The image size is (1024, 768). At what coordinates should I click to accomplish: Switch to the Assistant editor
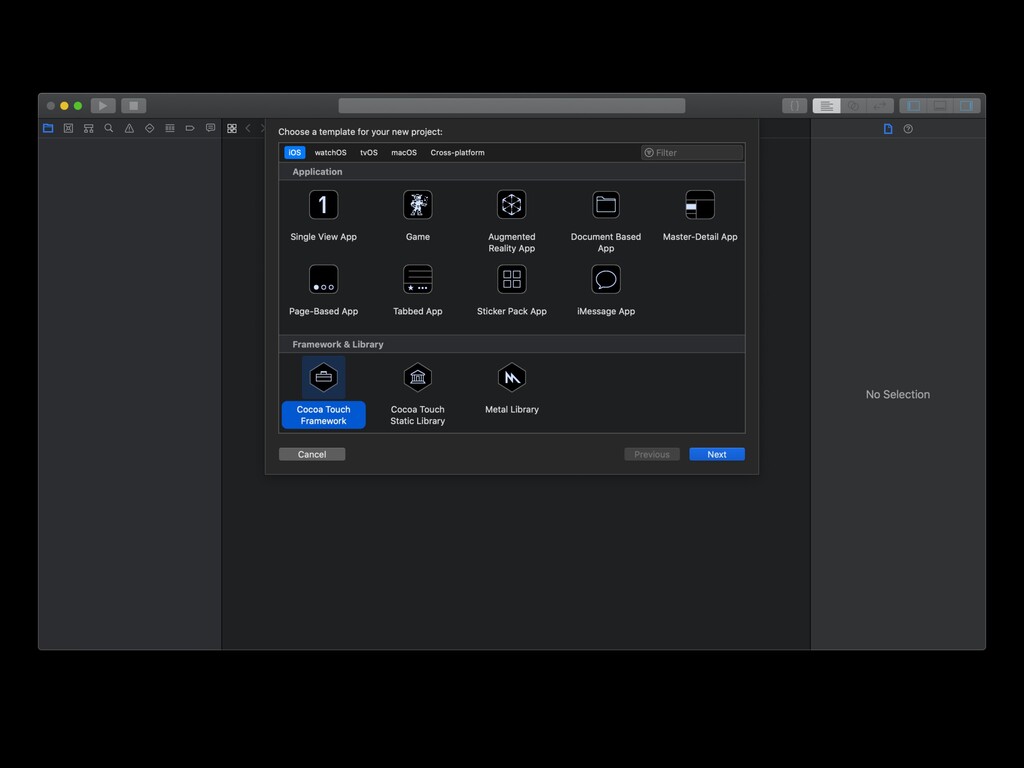tap(853, 106)
